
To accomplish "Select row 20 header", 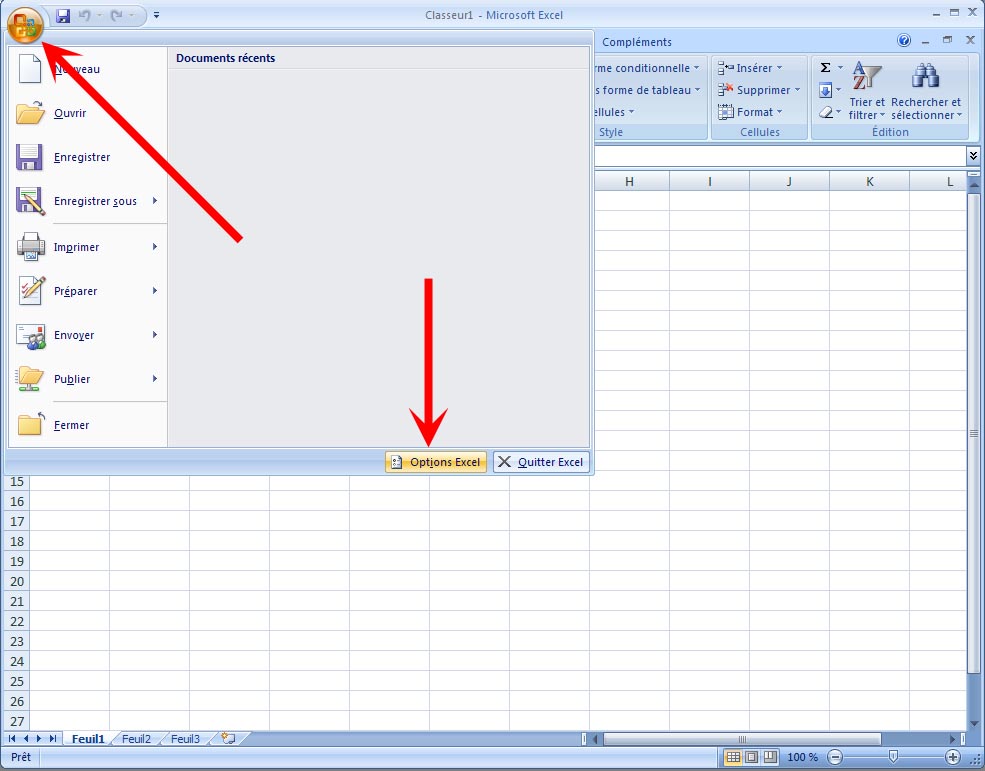I will (x=17, y=581).
